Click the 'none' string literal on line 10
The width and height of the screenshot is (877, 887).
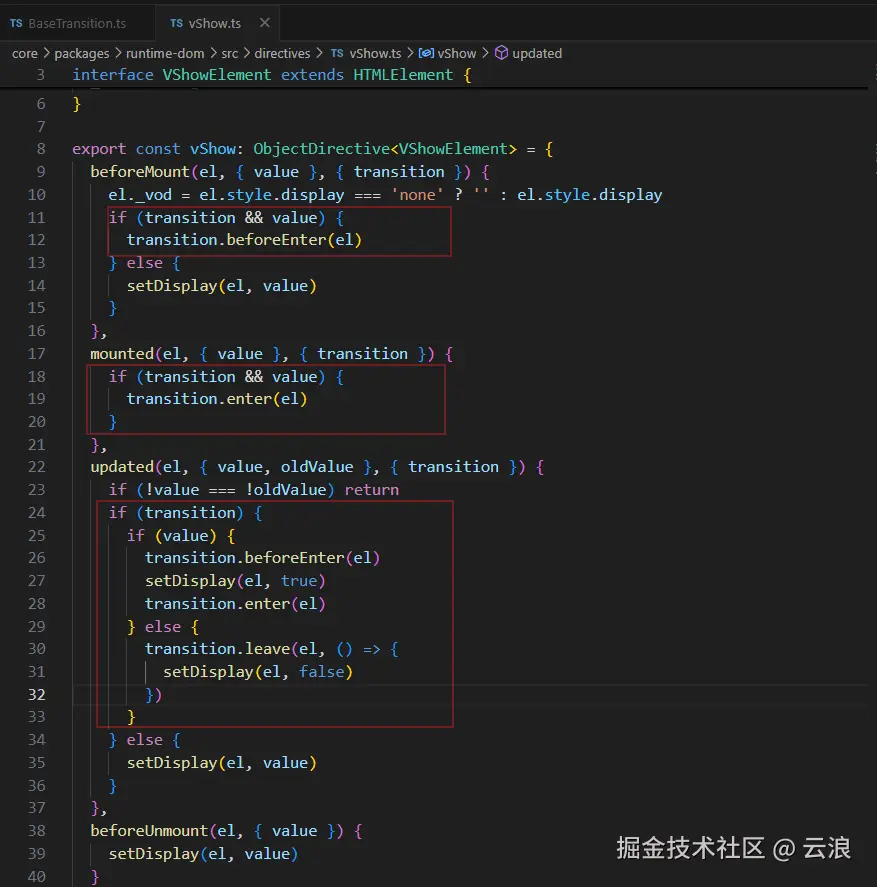[418, 195]
